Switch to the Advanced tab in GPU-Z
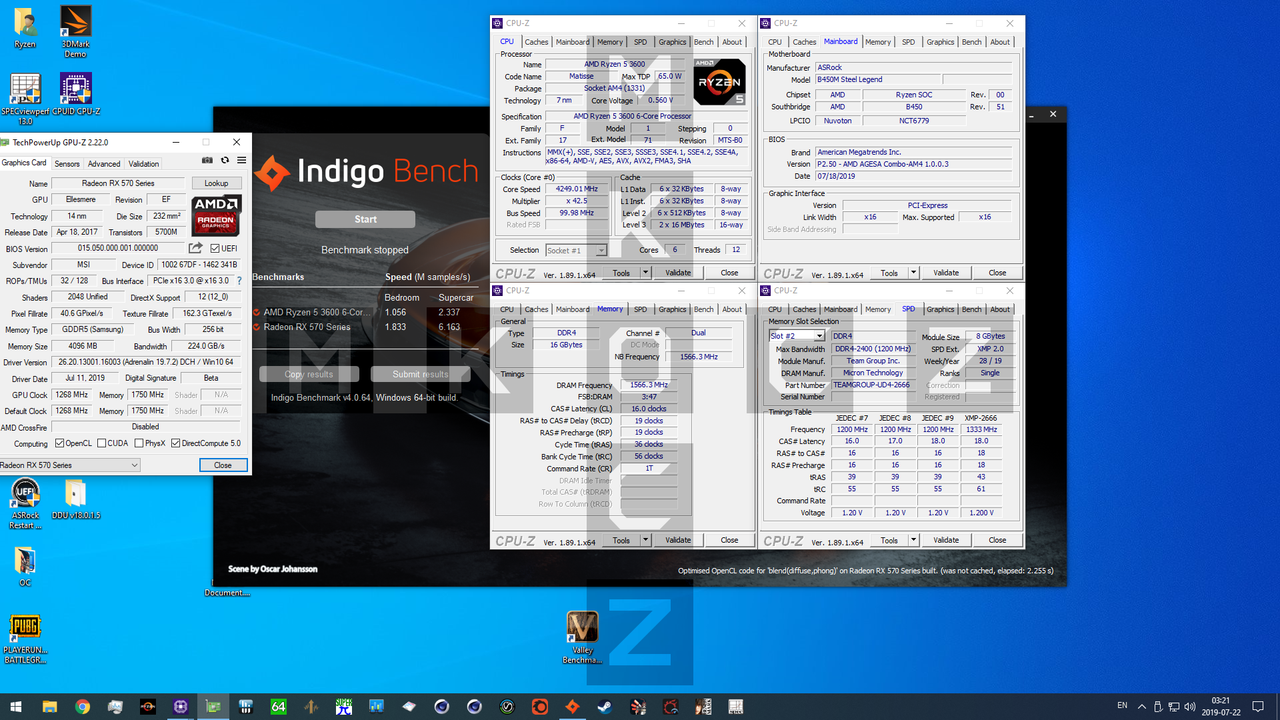 coord(104,164)
